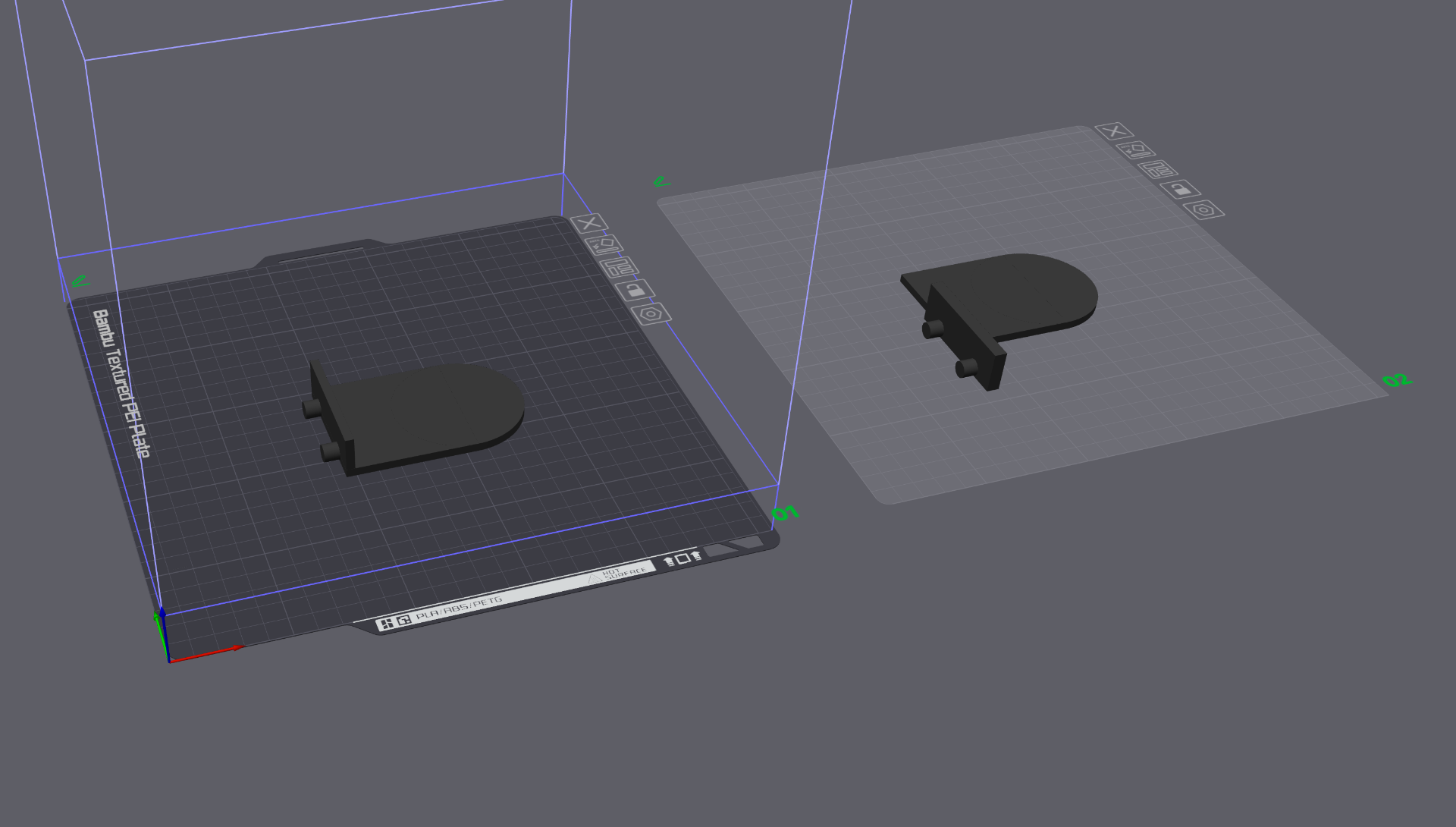Image resolution: width=1456 pixels, height=827 pixels.
Task: Remove plate 02 with its X icon
Action: [x=1114, y=131]
